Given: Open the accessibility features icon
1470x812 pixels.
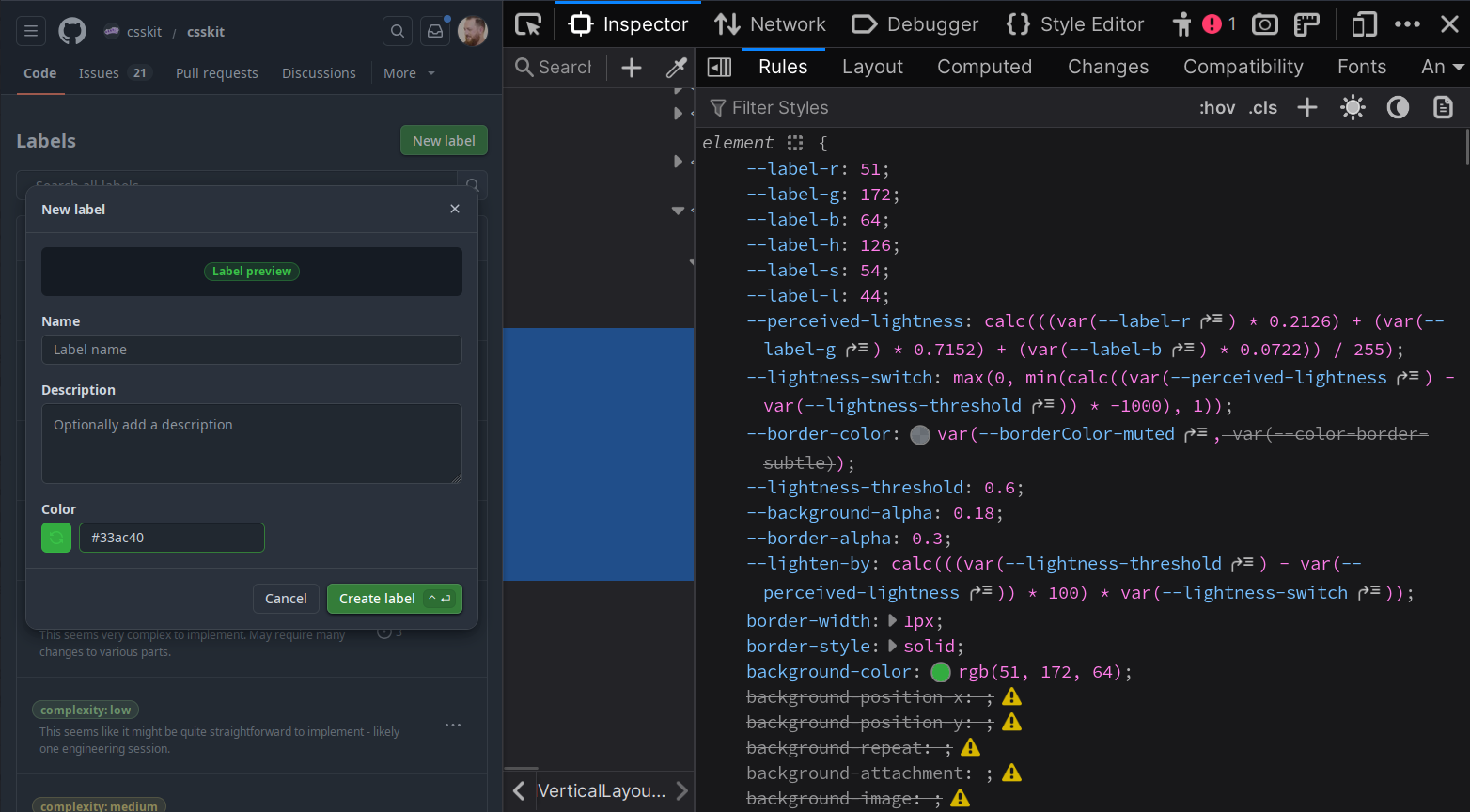Looking at the screenshot, I should point(1182,23).
